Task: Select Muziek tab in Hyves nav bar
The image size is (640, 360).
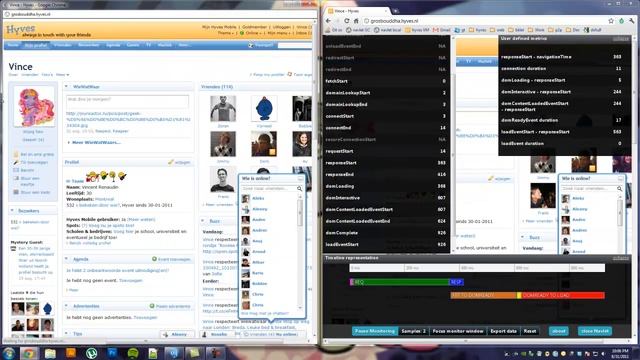Action: coord(164,45)
